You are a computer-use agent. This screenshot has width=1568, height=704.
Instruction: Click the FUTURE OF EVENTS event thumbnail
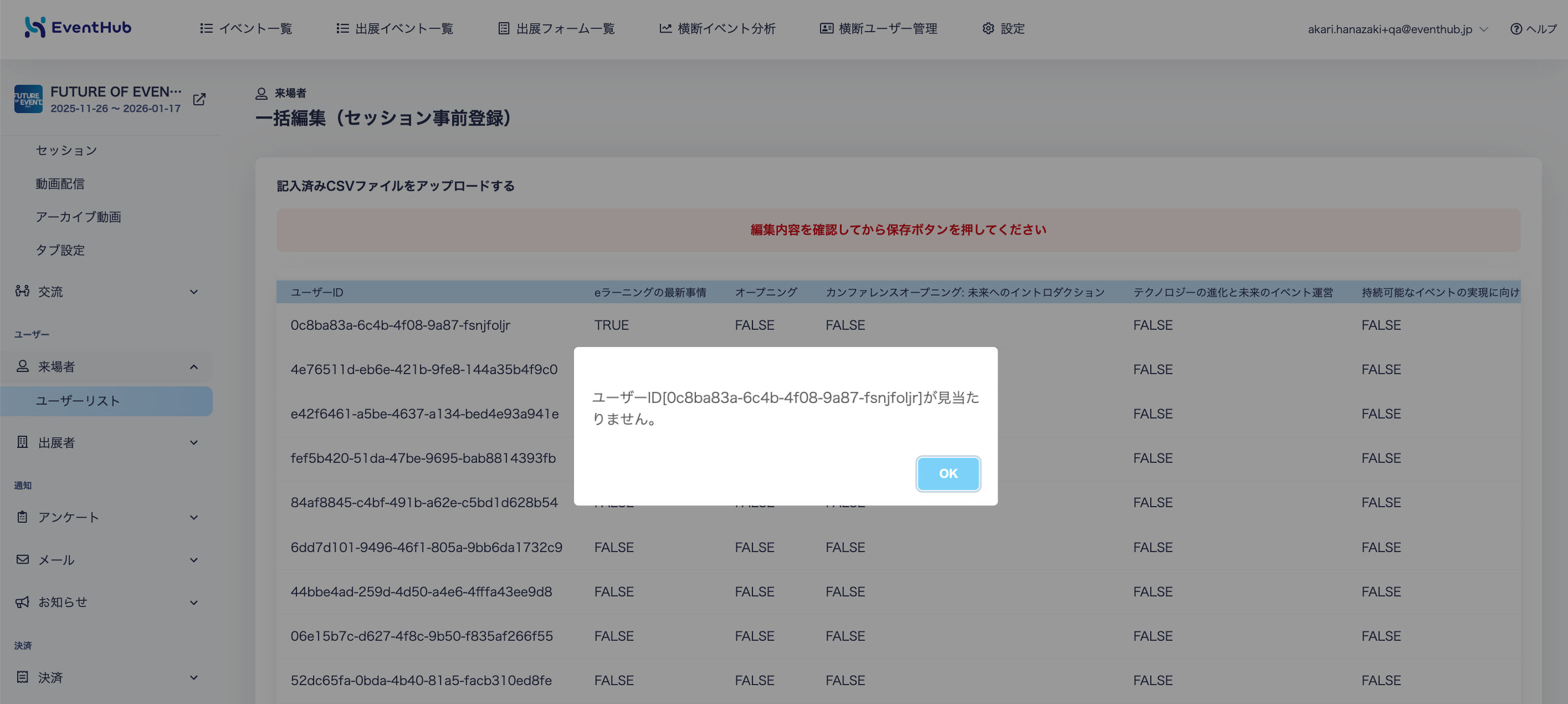coord(28,99)
